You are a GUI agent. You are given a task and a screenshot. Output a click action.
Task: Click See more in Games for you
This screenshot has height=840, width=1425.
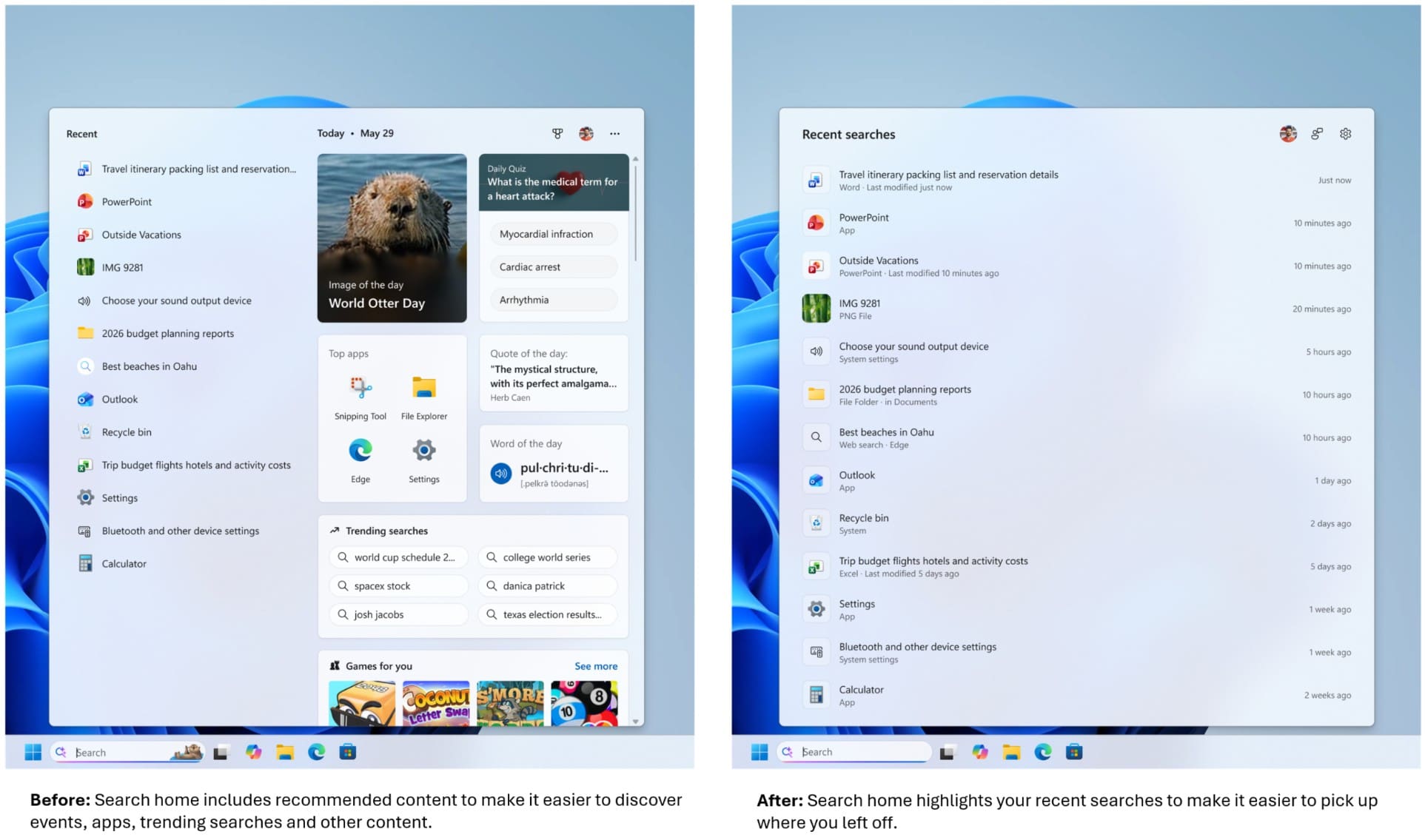[596, 666]
